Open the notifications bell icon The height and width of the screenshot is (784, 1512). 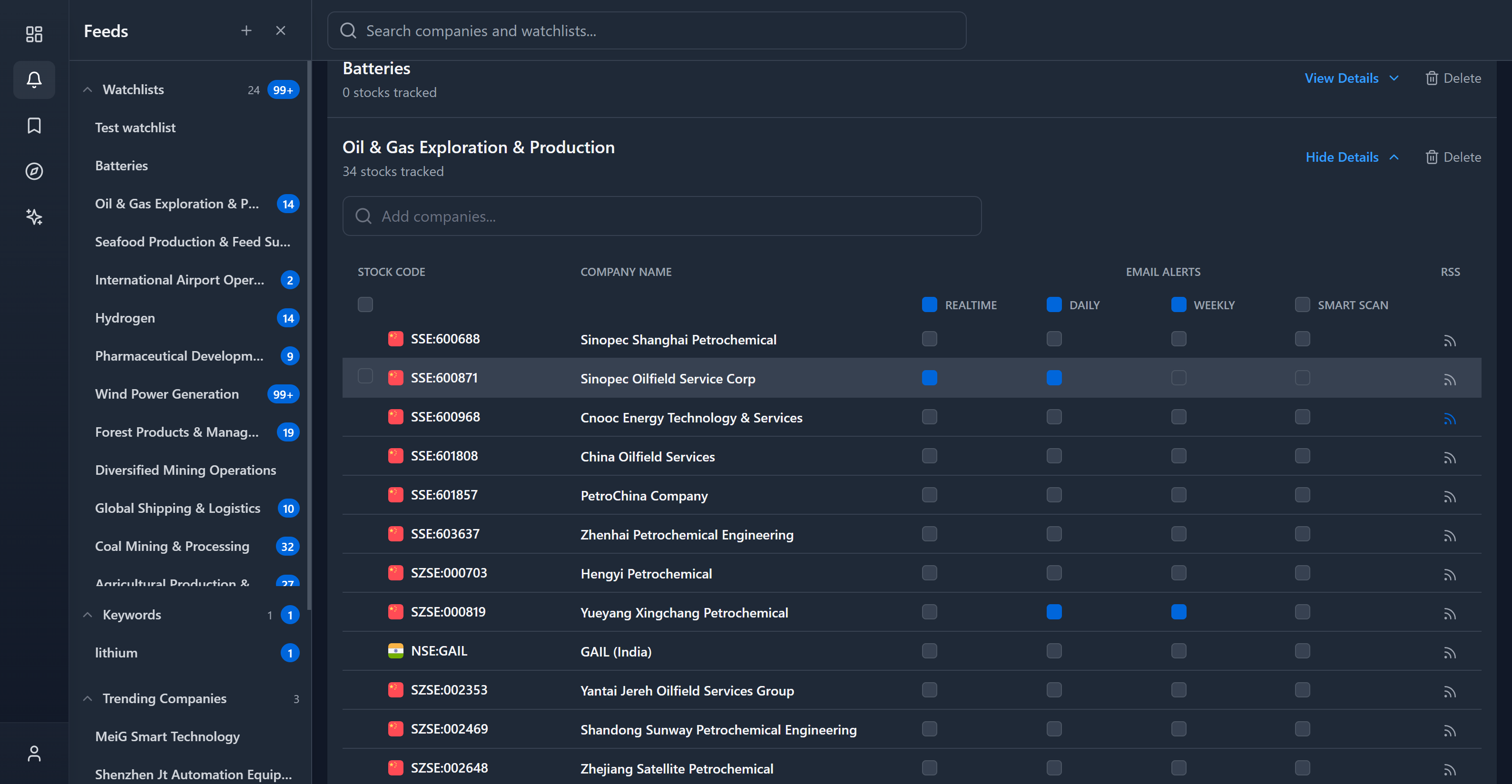tap(33, 80)
